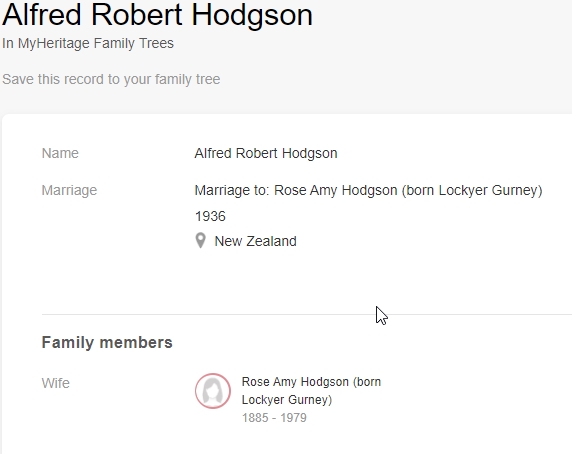Click the Name field label

tap(60, 153)
